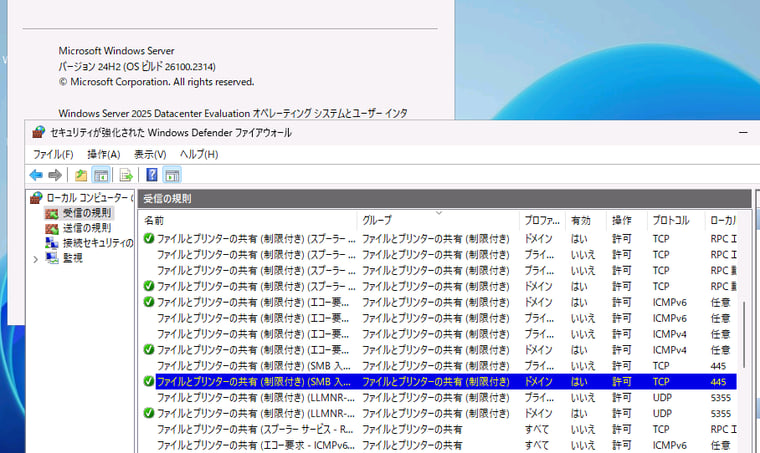Select 受信の規則 in the tree
Screen dimensions: 760x453
tap(87, 213)
